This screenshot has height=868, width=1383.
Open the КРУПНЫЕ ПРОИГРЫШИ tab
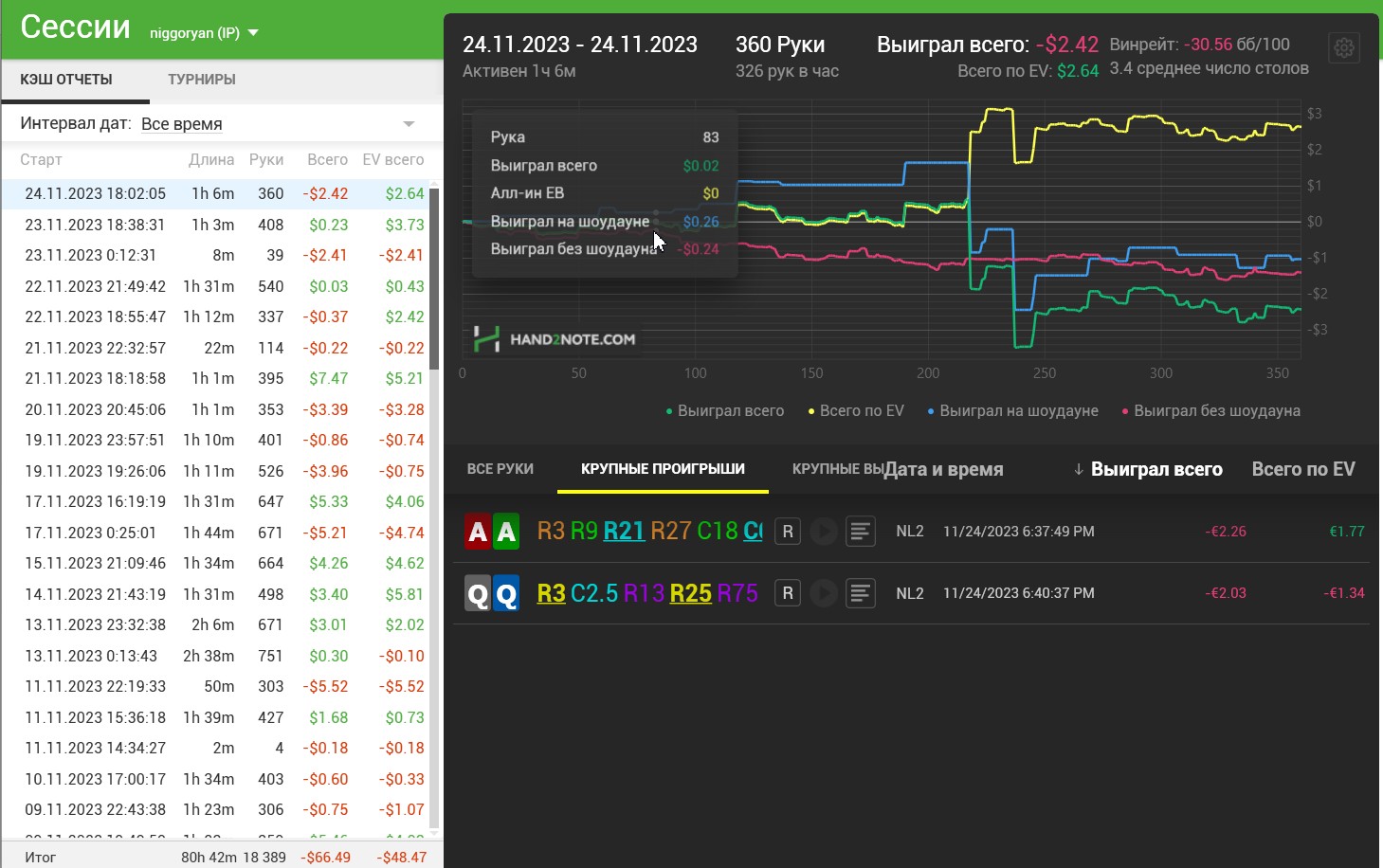pos(663,469)
